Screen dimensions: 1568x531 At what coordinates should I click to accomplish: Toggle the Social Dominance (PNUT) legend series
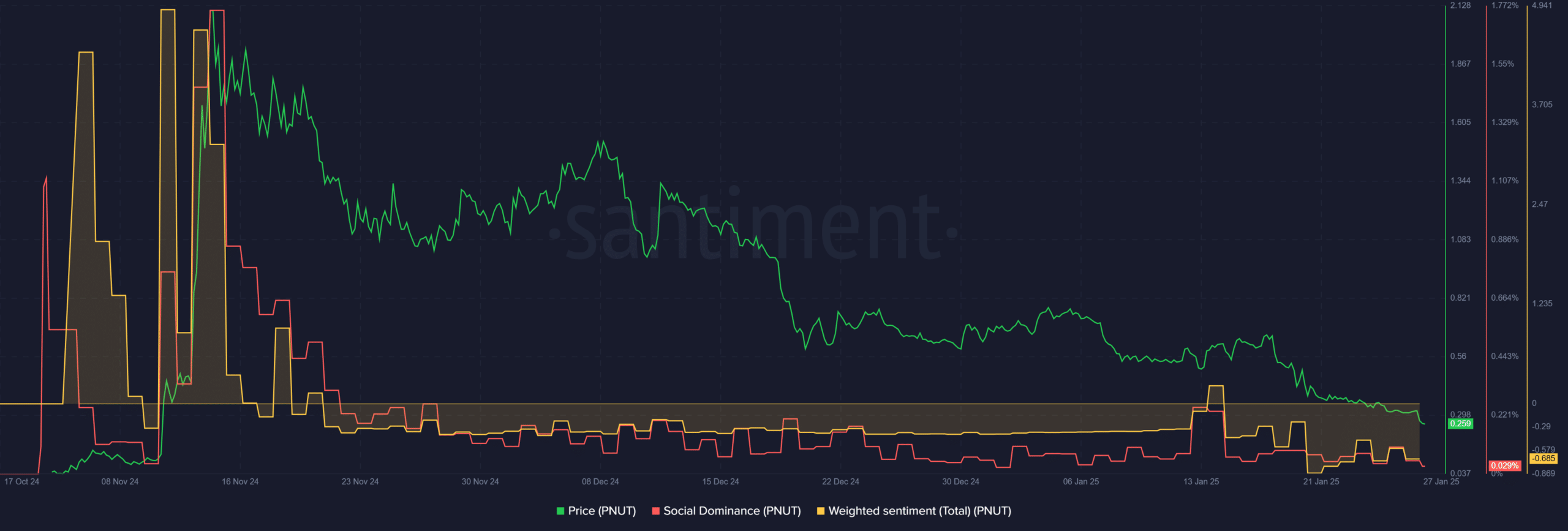726,511
